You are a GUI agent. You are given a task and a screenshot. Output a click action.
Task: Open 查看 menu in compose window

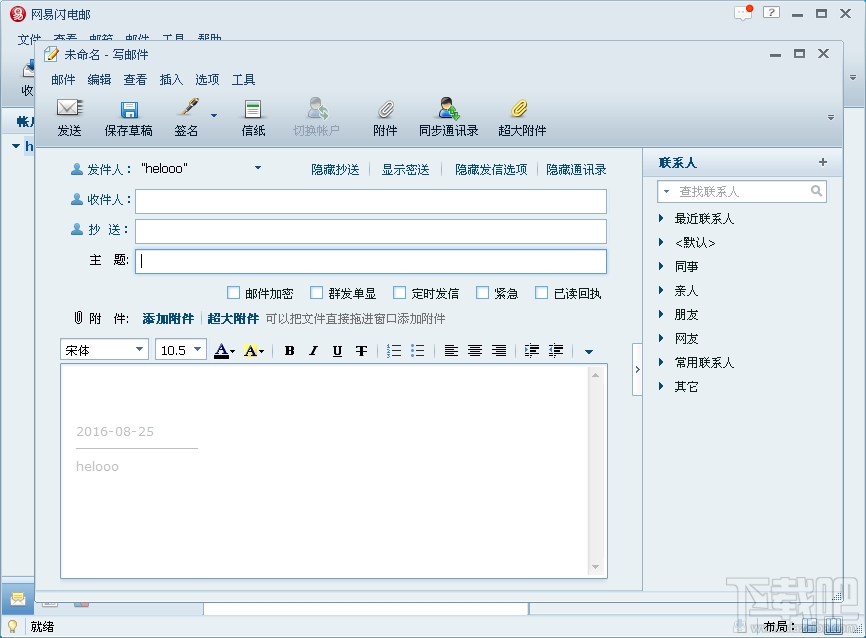click(x=135, y=80)
